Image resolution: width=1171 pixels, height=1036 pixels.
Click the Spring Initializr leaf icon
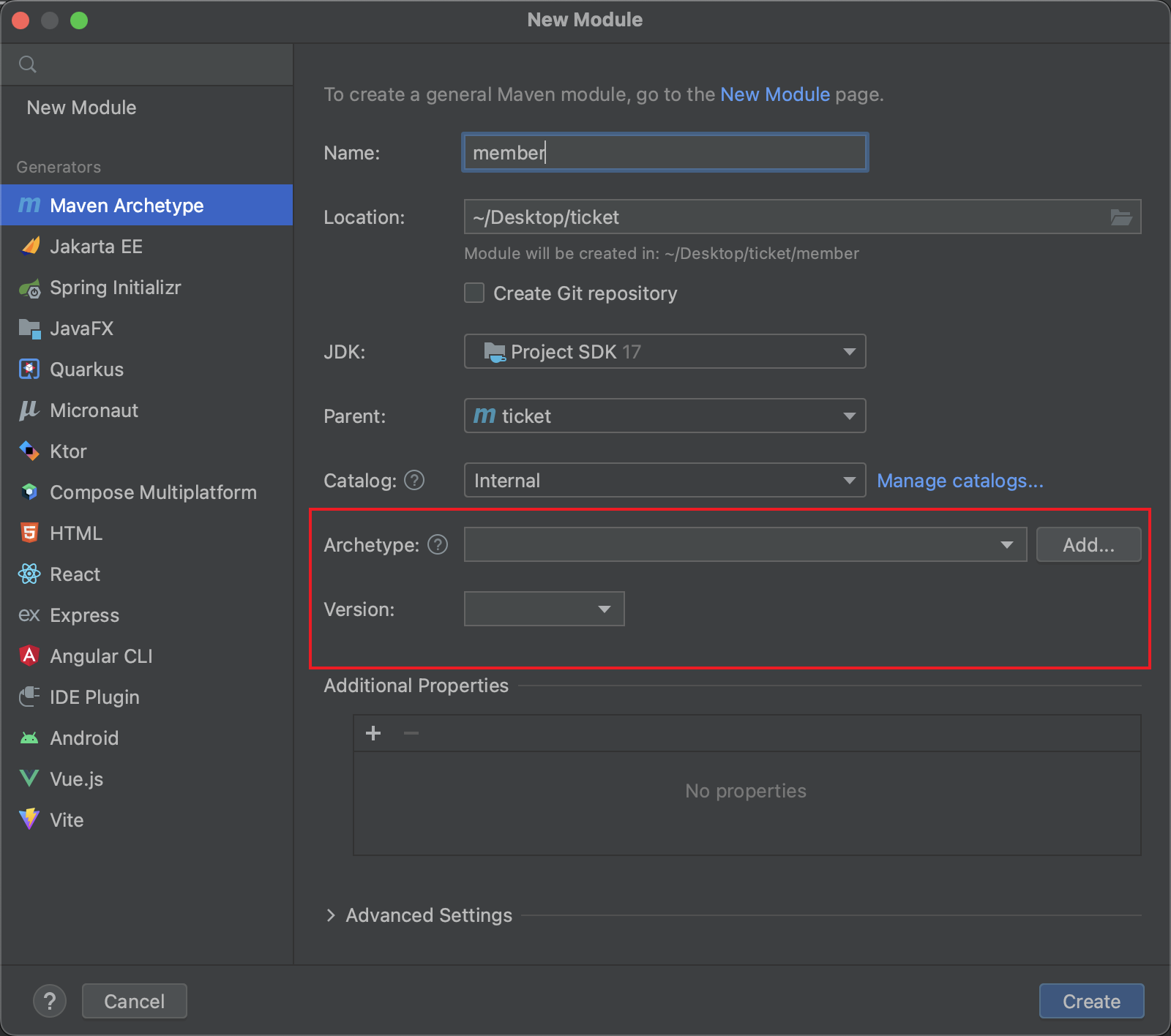tap(29, 288)
